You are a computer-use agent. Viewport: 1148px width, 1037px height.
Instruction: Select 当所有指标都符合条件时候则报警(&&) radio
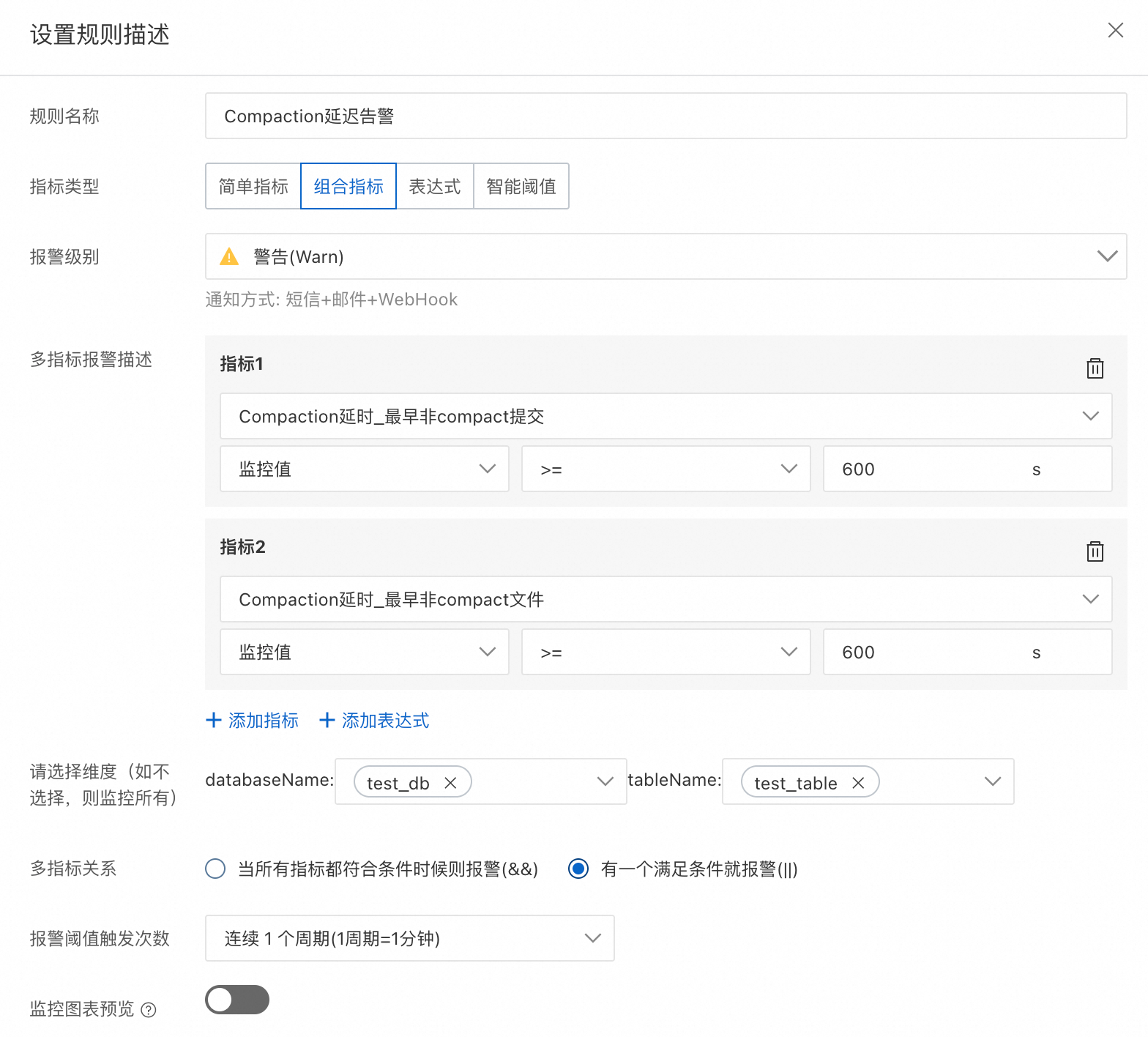coord(215,869)
